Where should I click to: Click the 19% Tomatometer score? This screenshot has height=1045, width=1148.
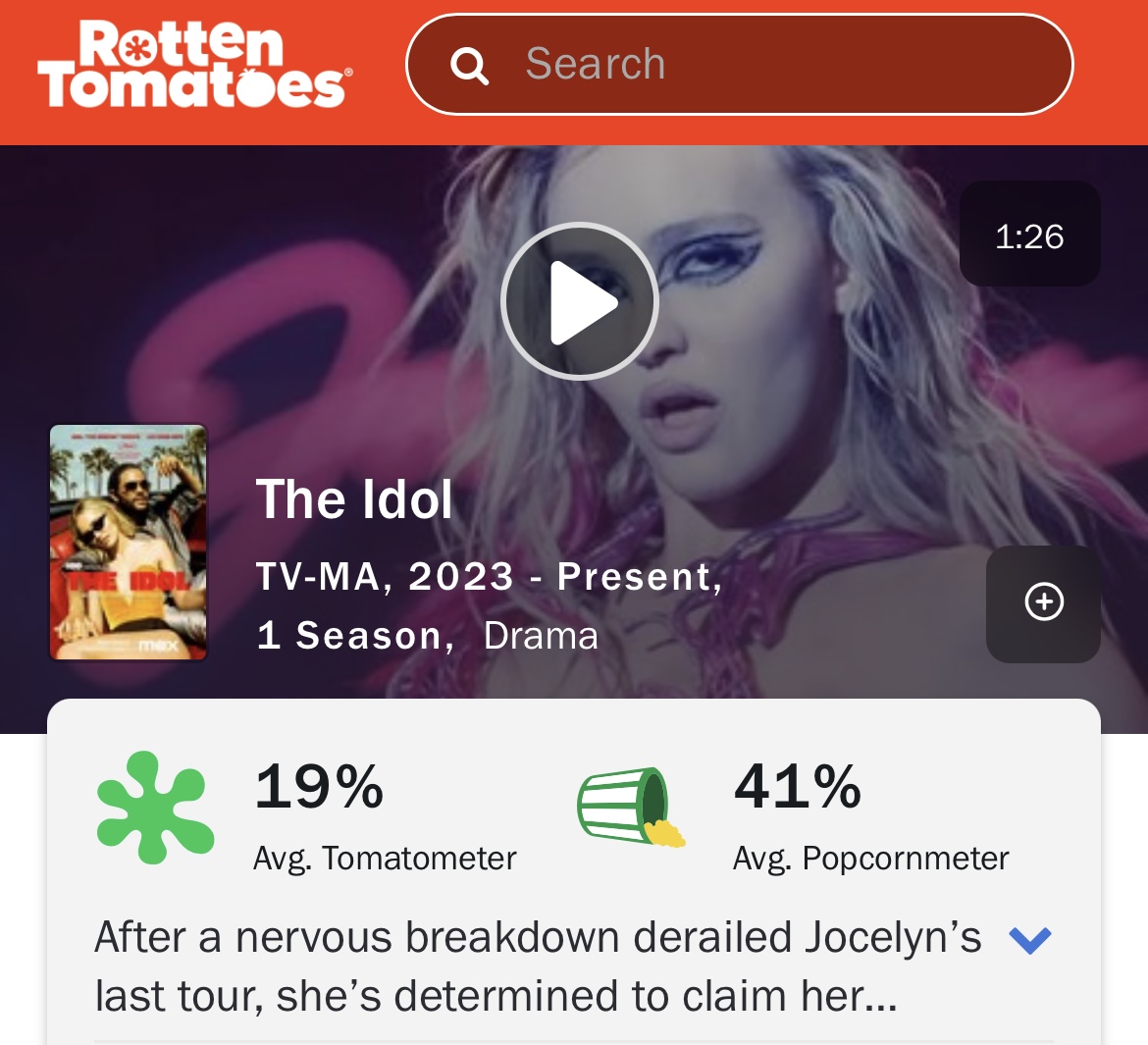319,787
